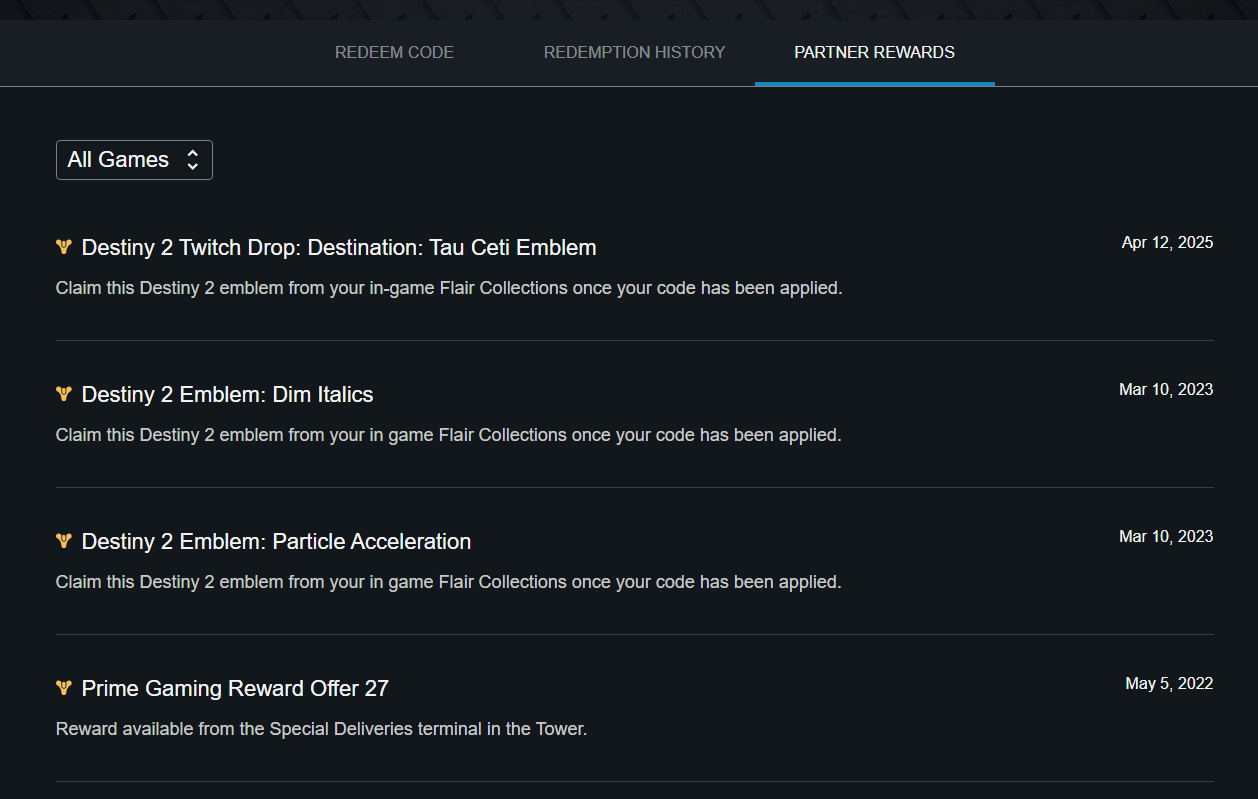1258x799 pixels.
Task: Click the Destiny icon beside Dim Italics
Action: tap(64, 394)
